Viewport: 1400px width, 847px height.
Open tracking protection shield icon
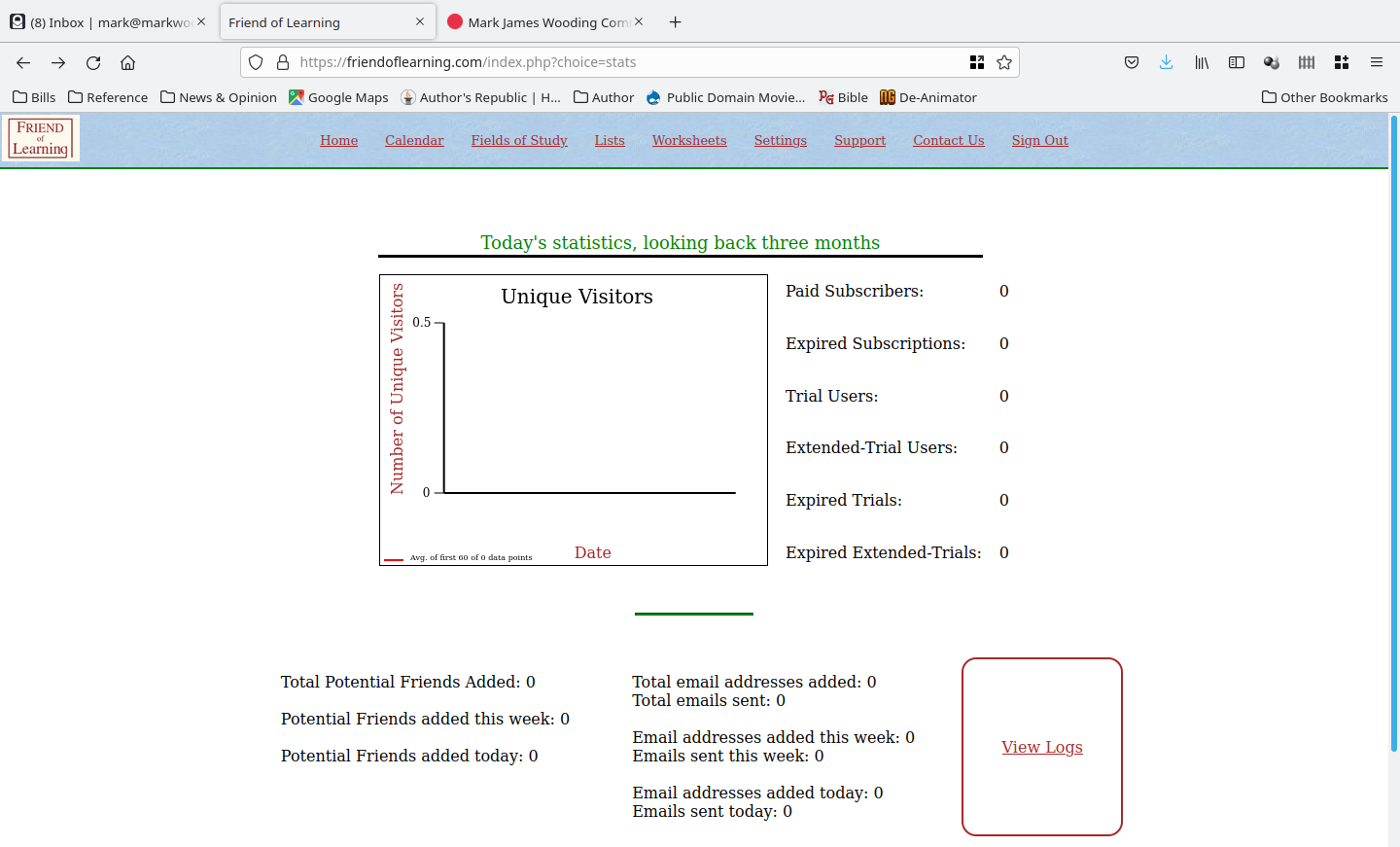tap(256, 62)
